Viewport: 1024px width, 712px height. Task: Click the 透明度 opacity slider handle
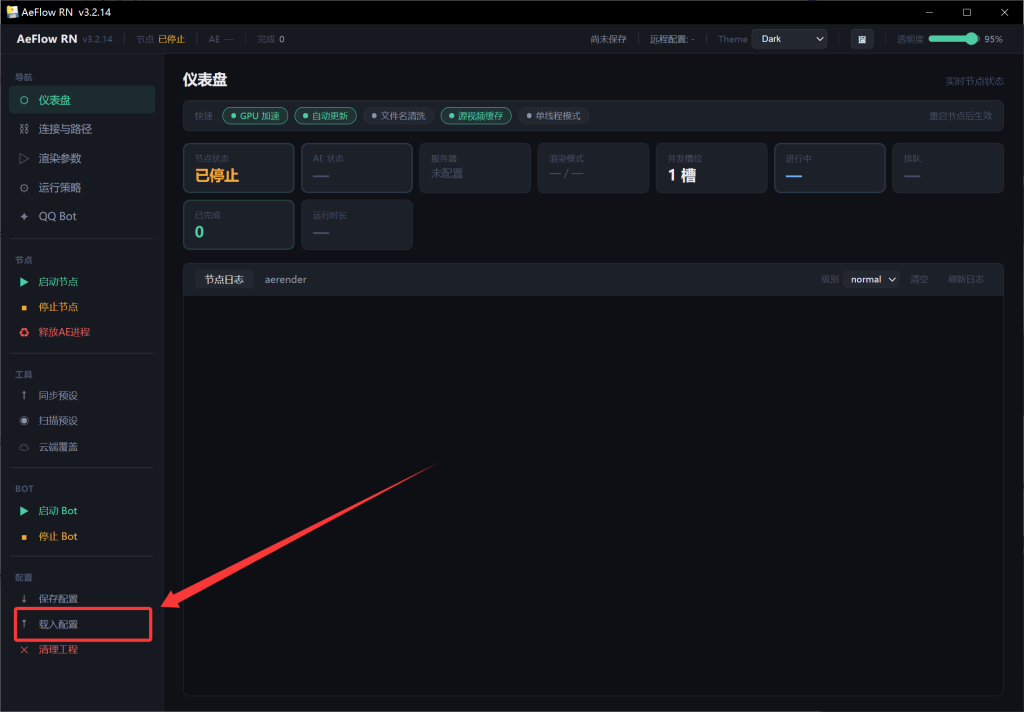click(971, 39)
